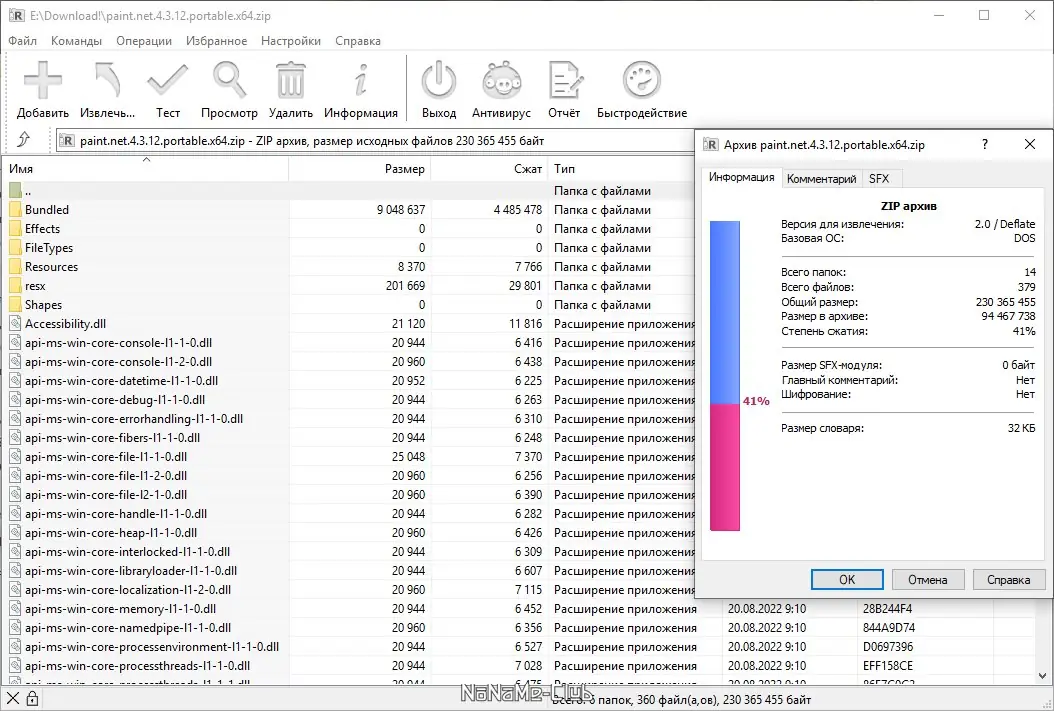
Task: Click the OK button in archive dialog
Action: click(x=847, y=579)
